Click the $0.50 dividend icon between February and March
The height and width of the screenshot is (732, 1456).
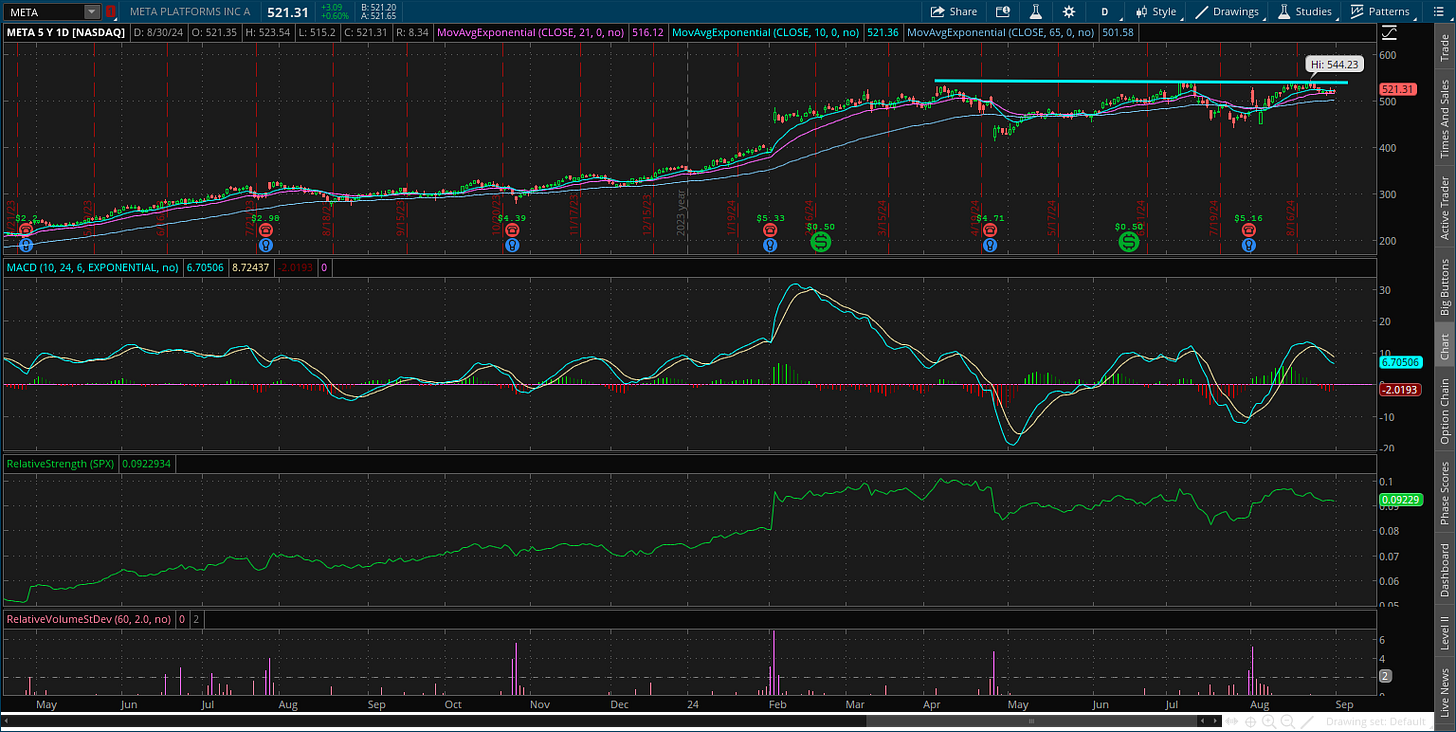[820, 242]
